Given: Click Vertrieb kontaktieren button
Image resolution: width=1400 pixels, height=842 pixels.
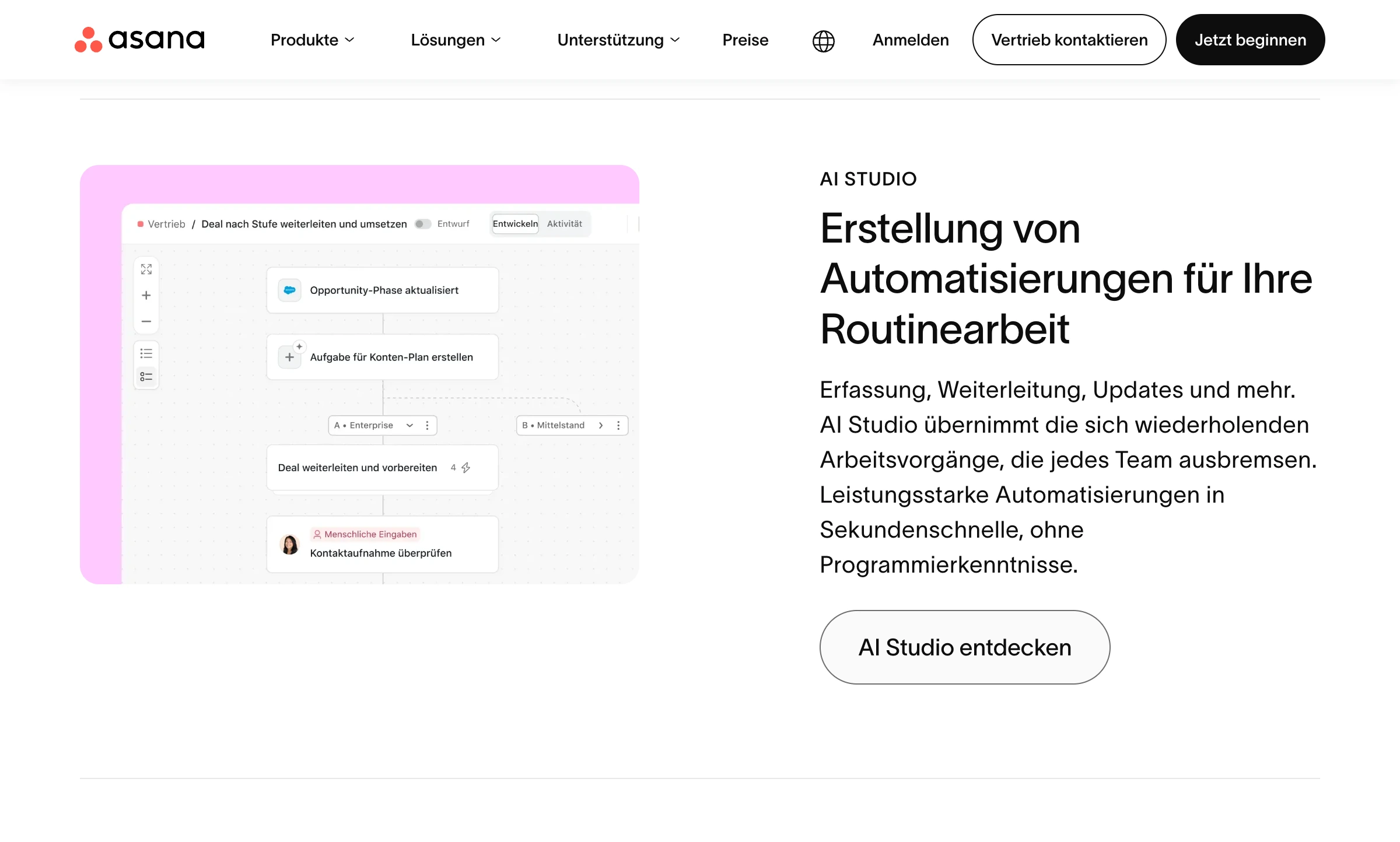Looking at the screenshot, I should click(x=1069, y=40).
